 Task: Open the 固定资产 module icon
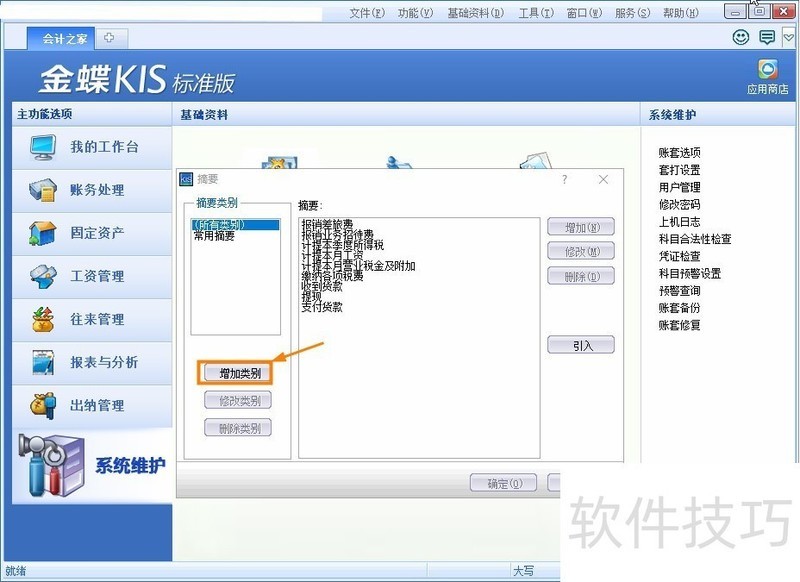coord(42,233)
